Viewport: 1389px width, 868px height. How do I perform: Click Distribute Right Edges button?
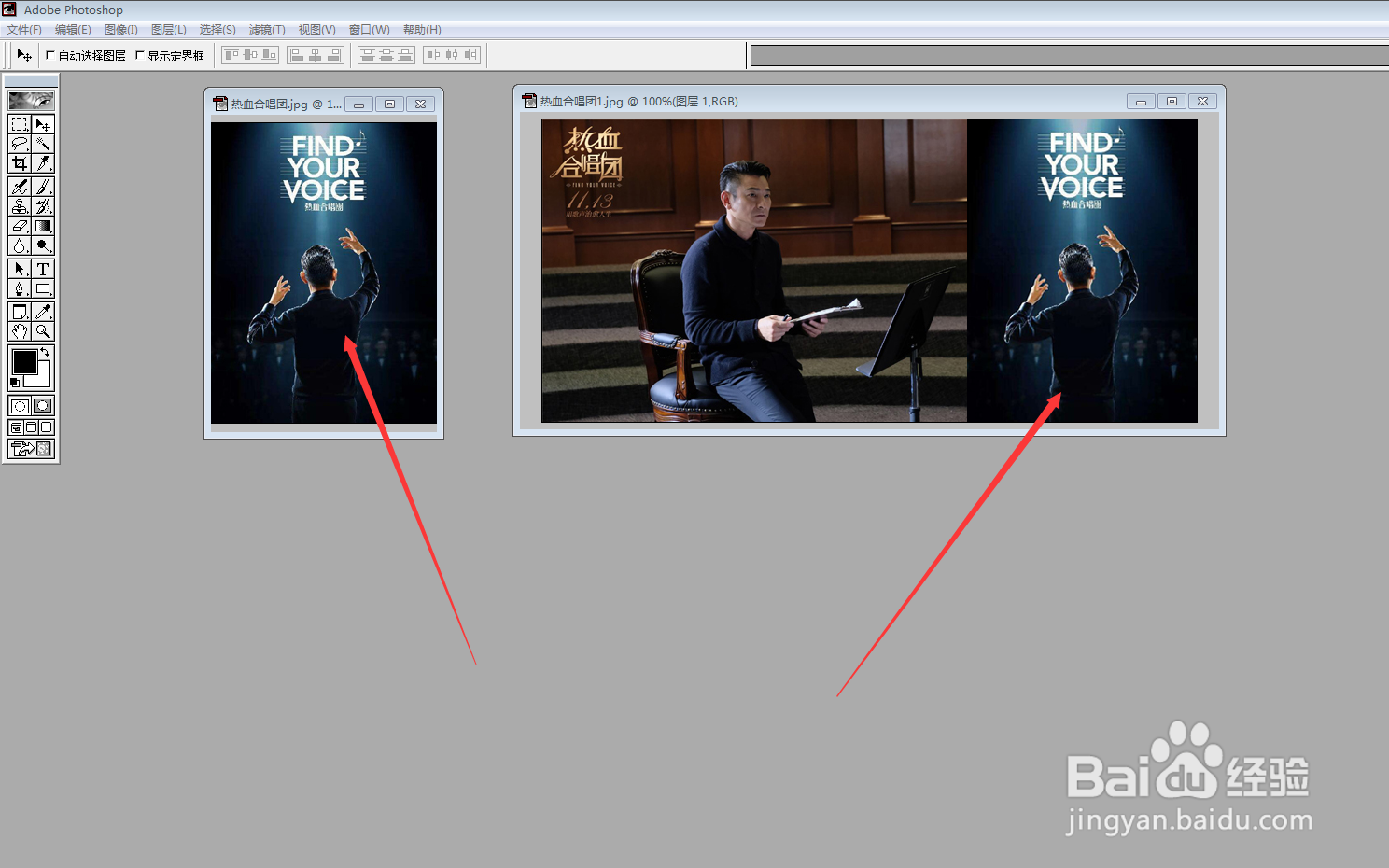click(470, 55)
